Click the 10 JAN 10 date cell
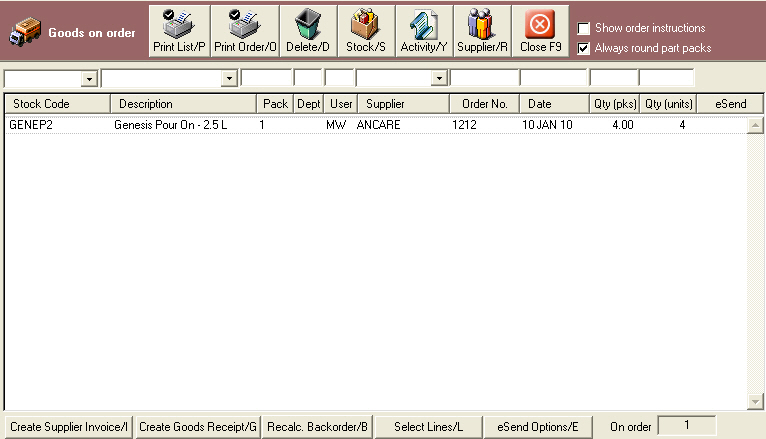Viewport: 766px width, 439px height. click(547, 125)
